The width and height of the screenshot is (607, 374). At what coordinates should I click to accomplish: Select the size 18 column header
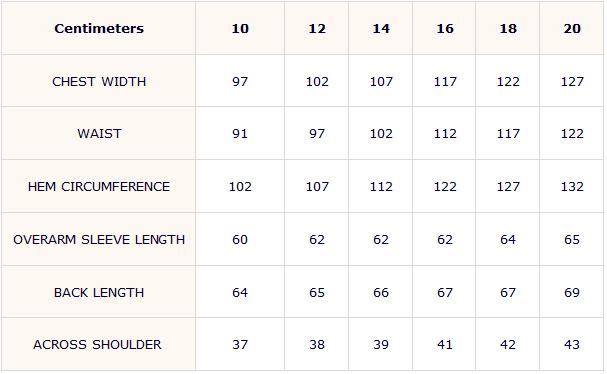(508, 28)
